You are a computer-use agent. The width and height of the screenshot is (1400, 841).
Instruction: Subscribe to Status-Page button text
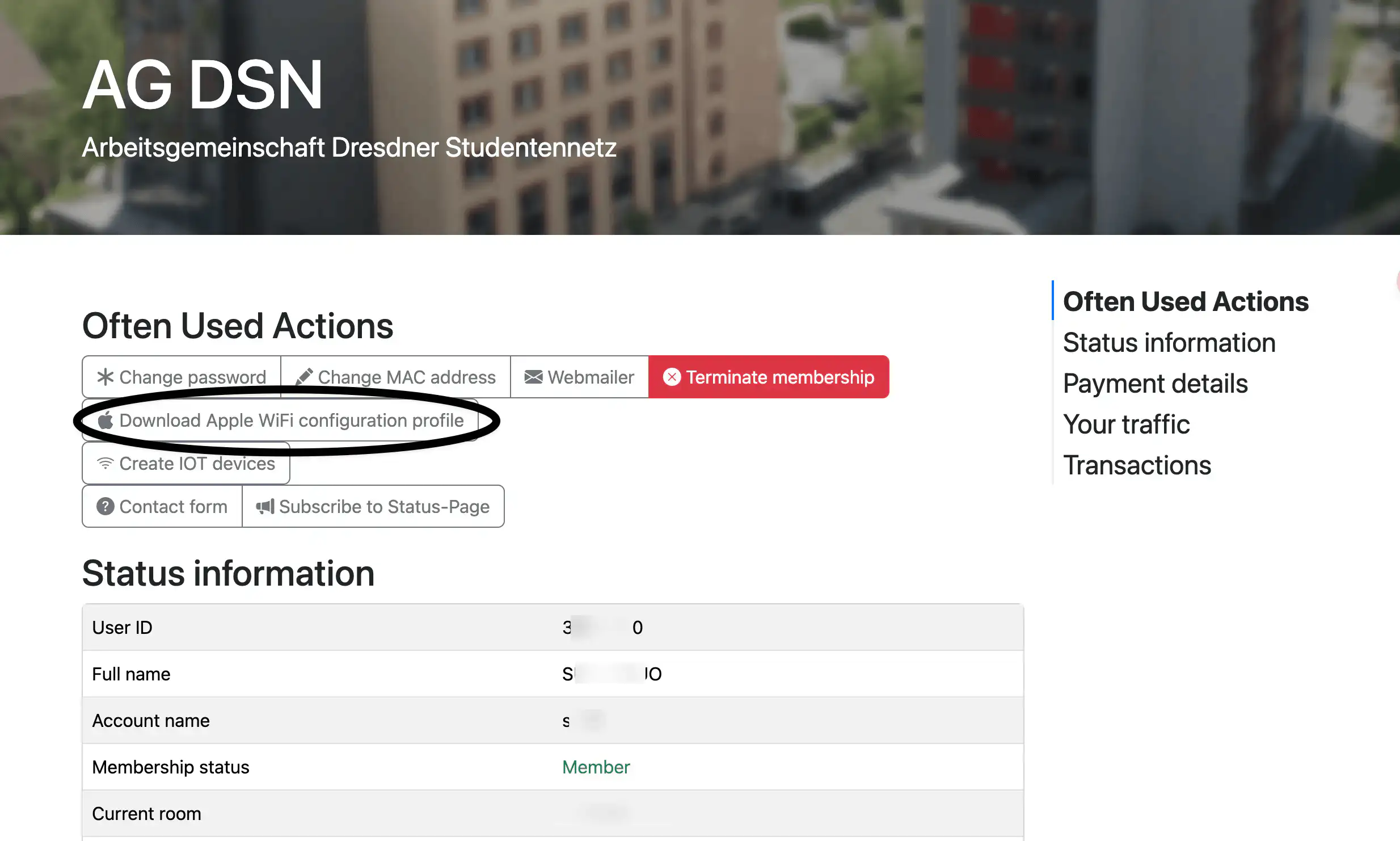point(385,507)
